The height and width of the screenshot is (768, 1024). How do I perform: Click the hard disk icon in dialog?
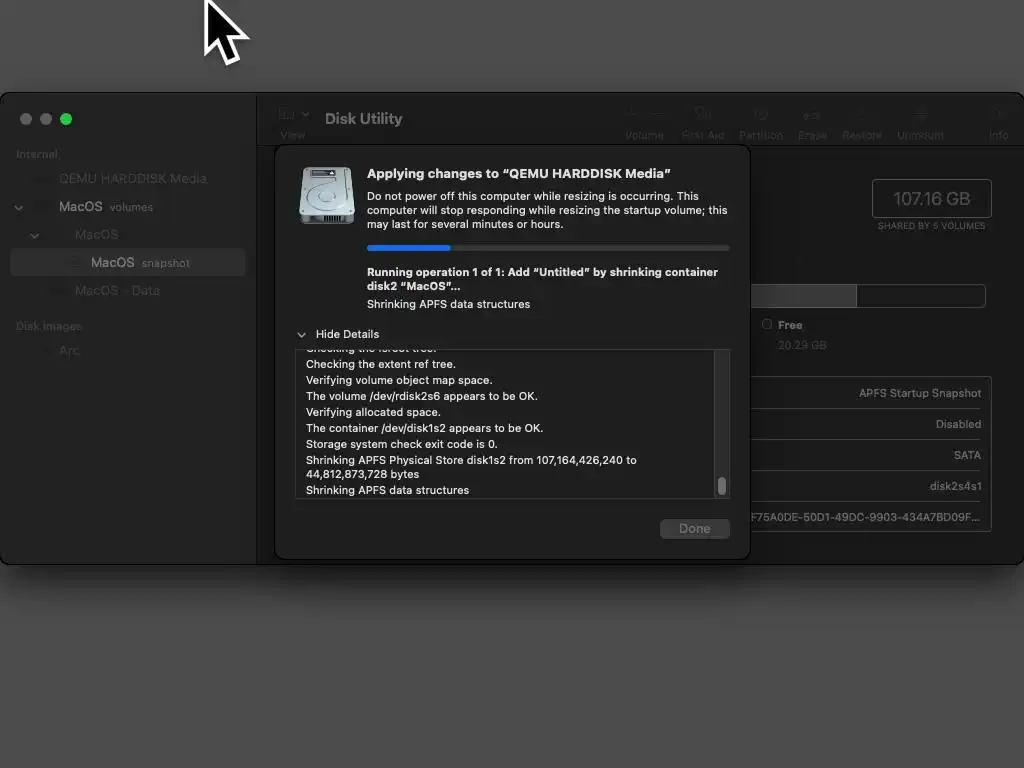327,195
